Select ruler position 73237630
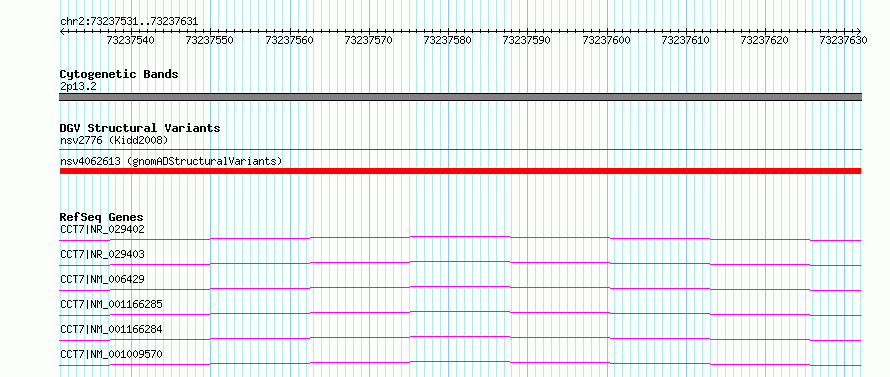Viewport: 890px width, 377px height. [844, 41]
